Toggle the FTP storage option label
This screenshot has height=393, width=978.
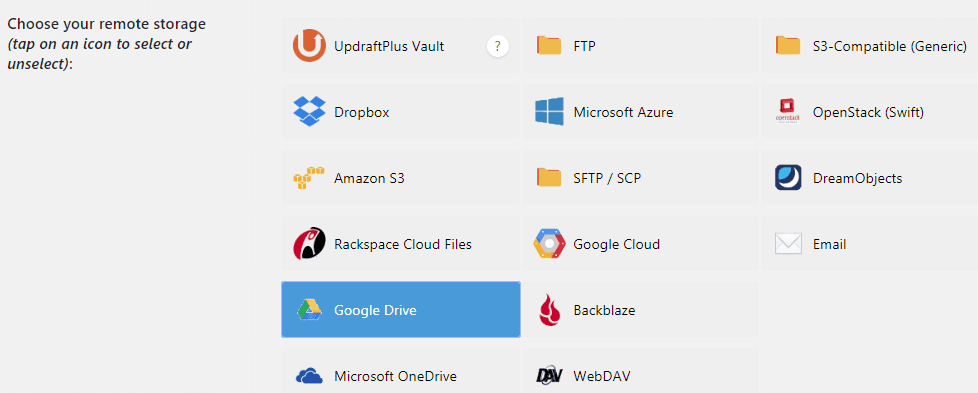pos(584,46)
